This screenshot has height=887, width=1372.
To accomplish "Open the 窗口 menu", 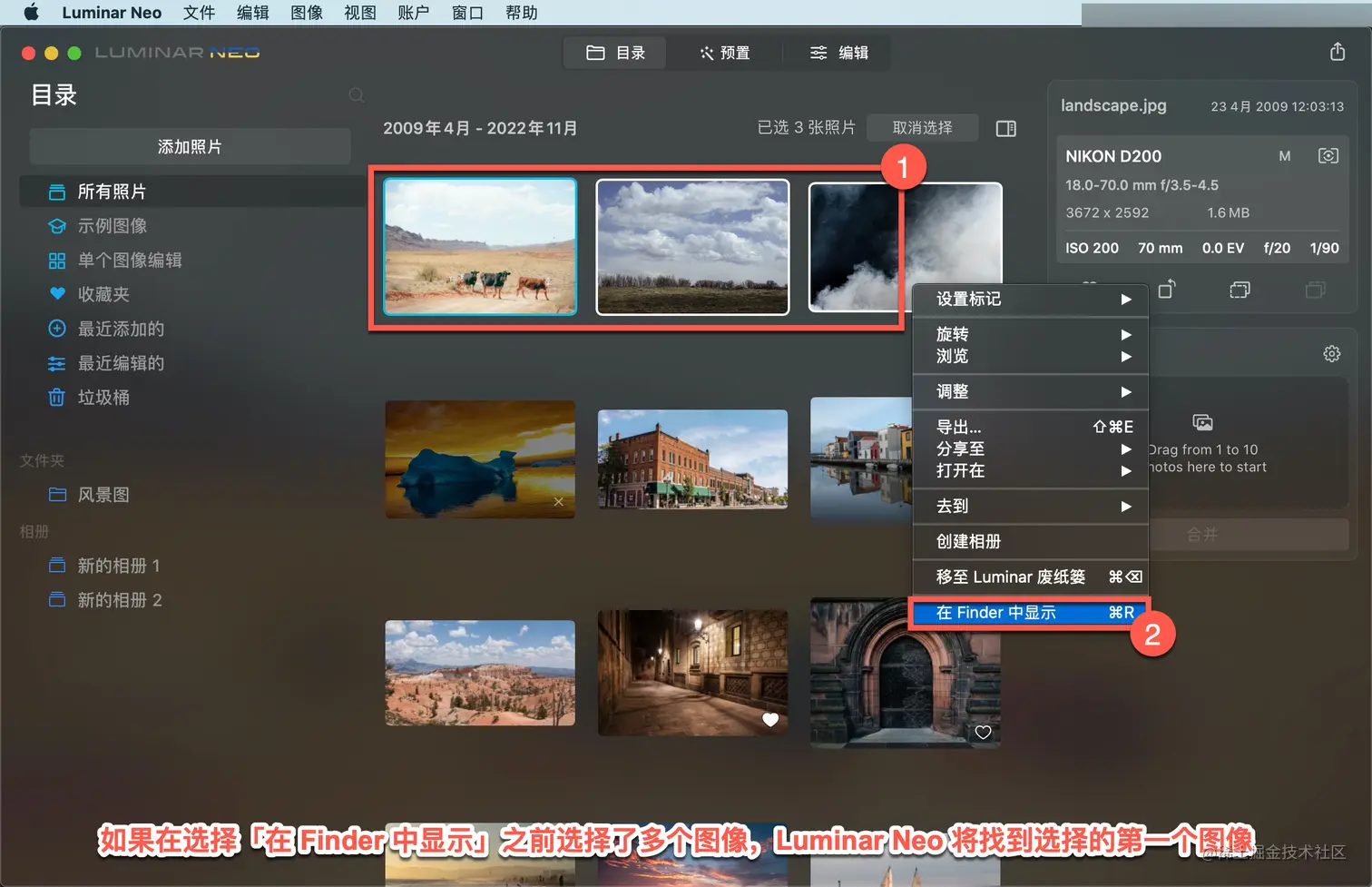I will click(x=467, y=13).
